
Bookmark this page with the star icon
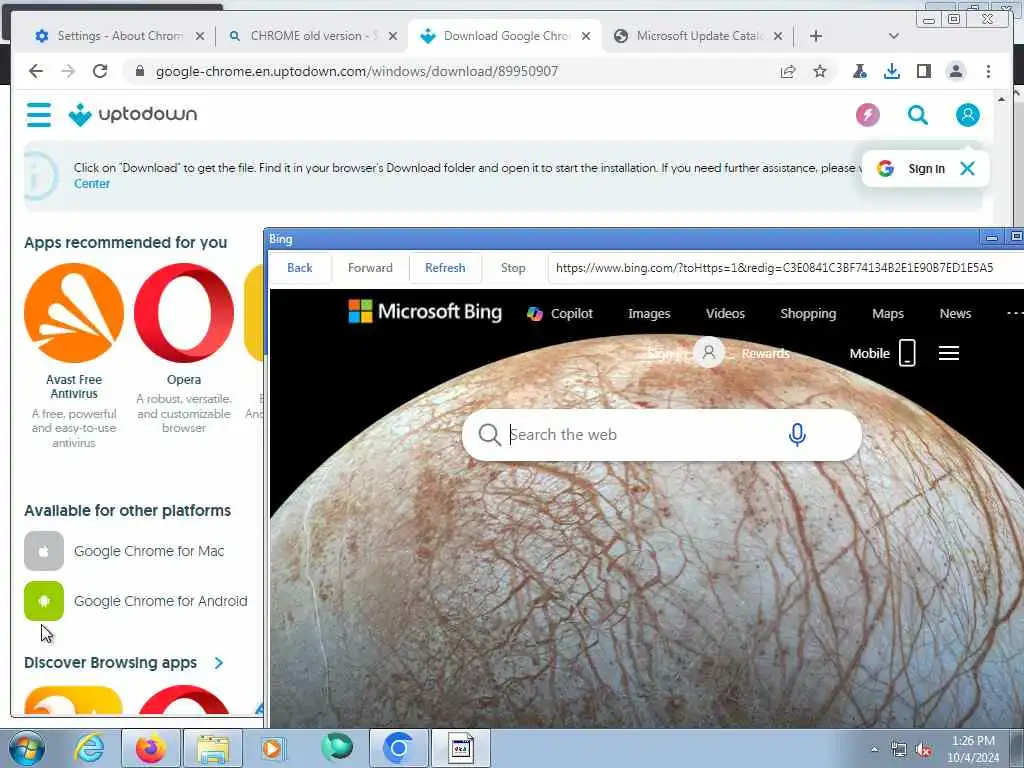820,71
